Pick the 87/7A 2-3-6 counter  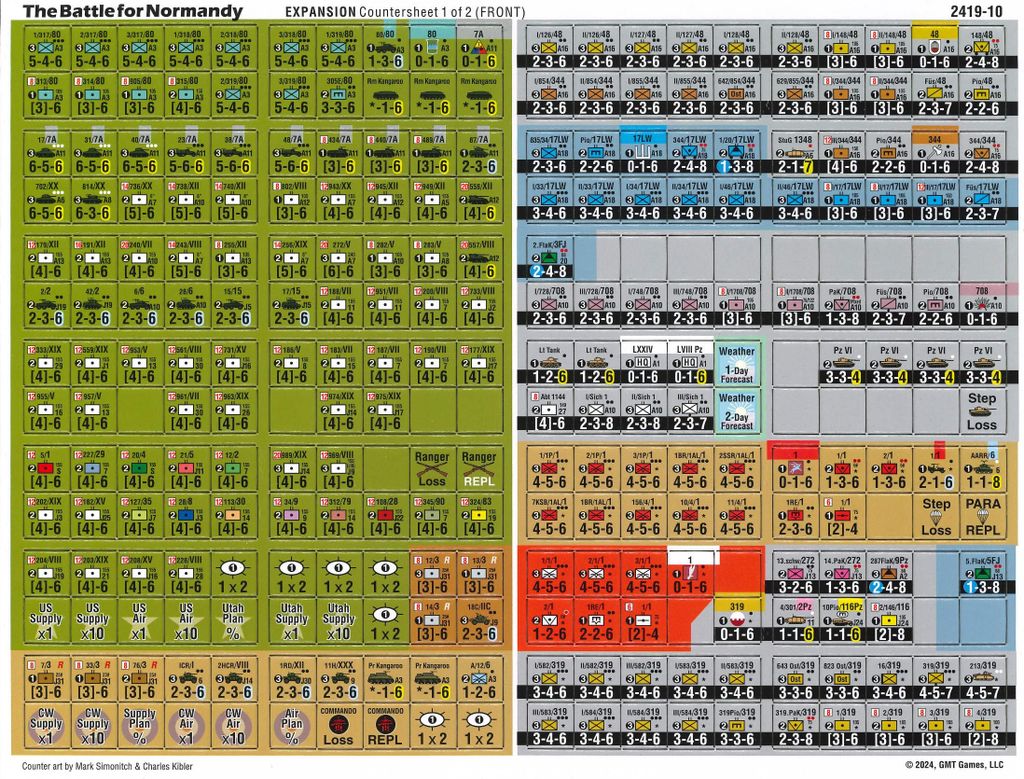pyautogui.click(x=479, y=153)
